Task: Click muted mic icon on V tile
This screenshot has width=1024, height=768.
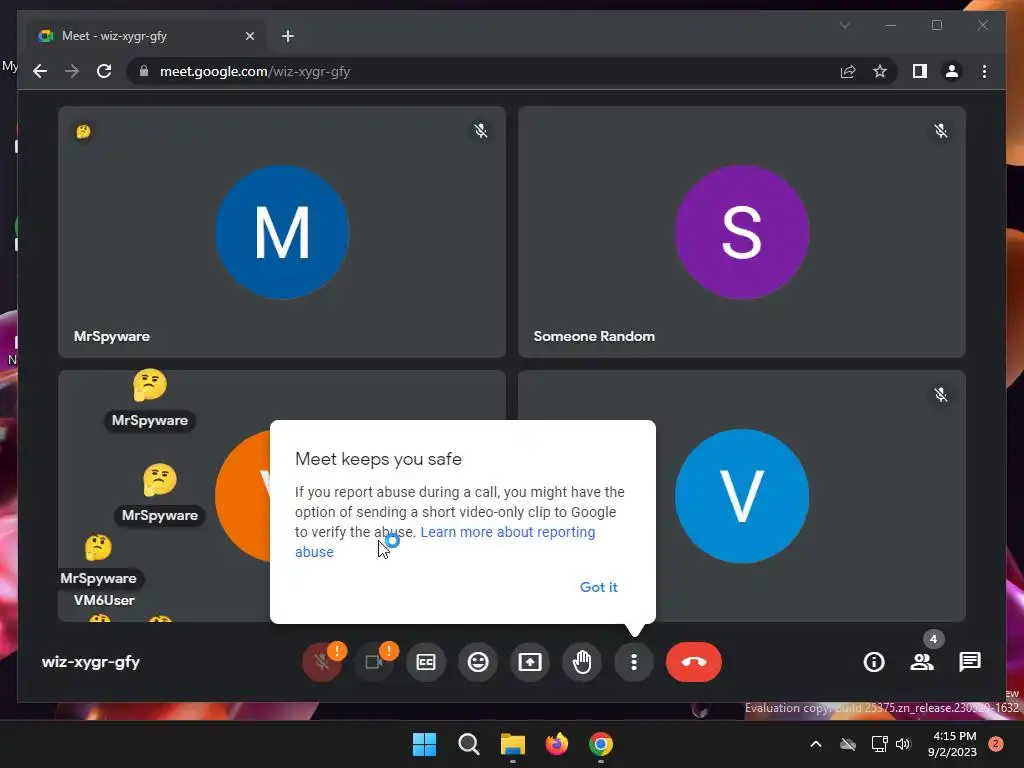Action: (940, 394)
